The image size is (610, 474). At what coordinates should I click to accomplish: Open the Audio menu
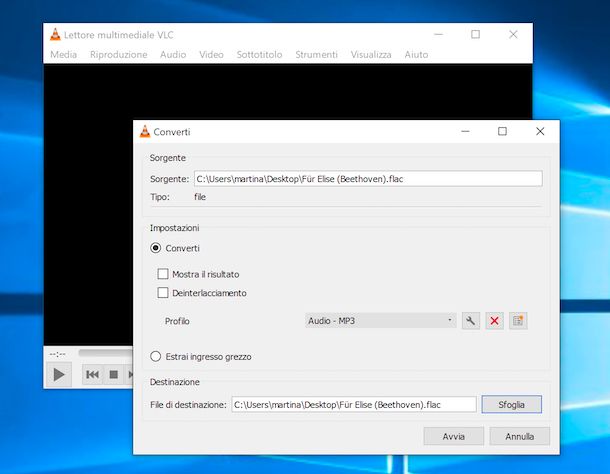coord(173,54)
